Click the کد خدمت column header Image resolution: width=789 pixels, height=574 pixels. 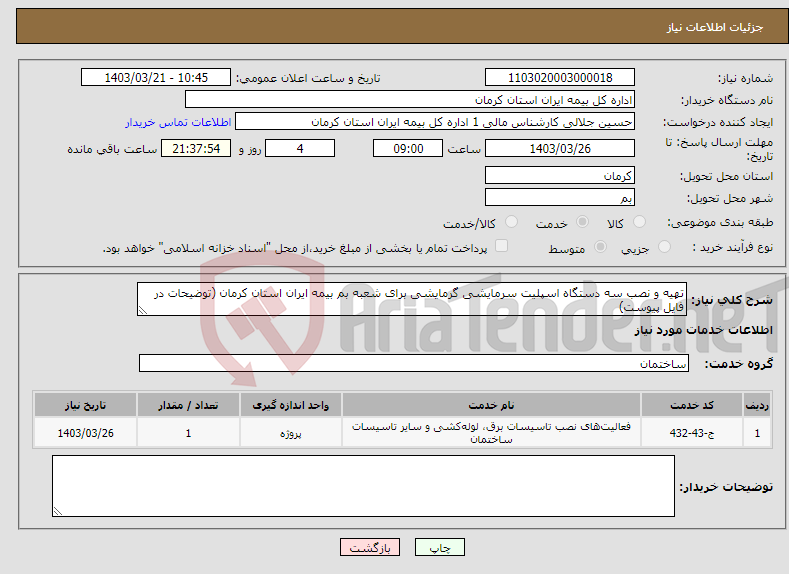692,405
